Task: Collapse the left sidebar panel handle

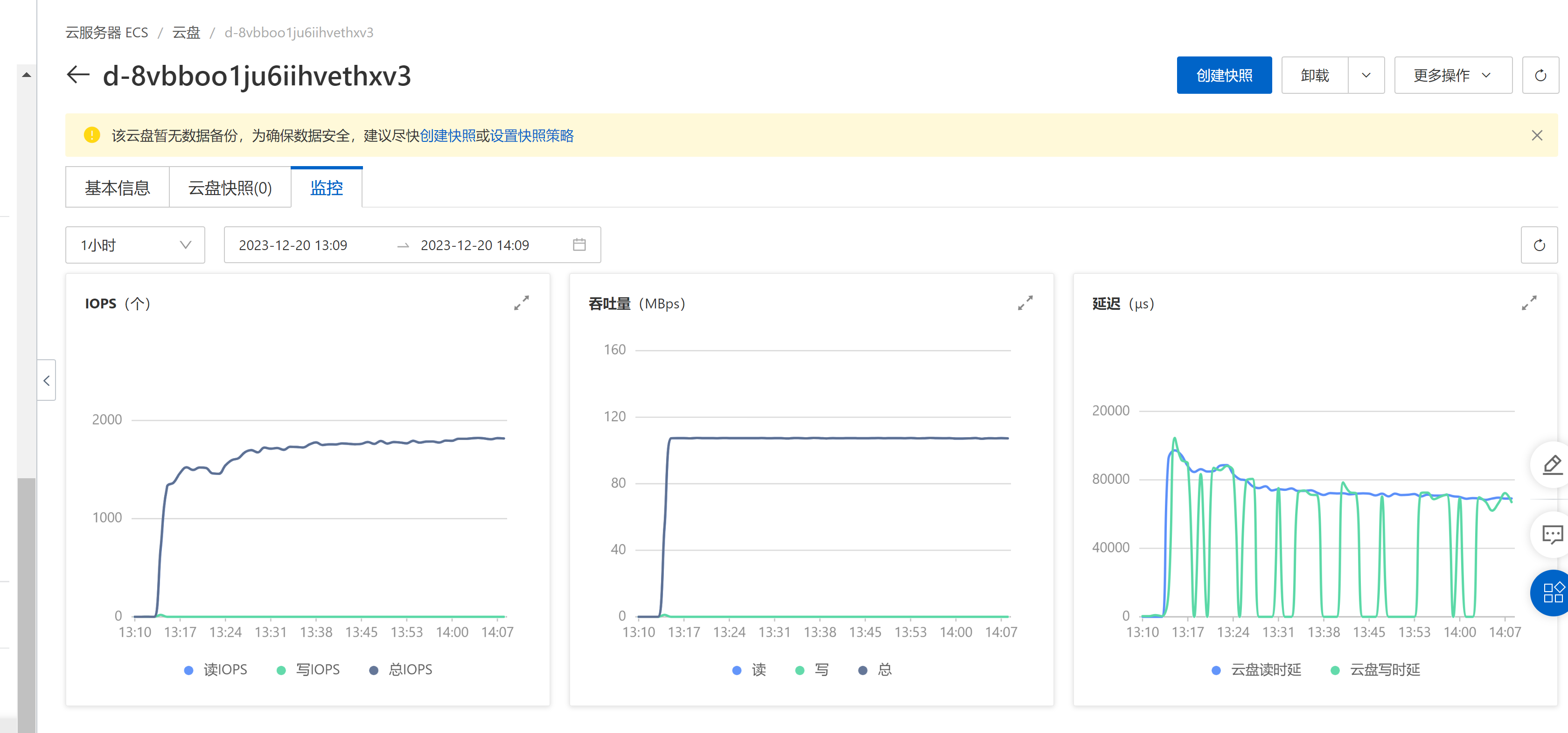Action: tap(46, 381)
